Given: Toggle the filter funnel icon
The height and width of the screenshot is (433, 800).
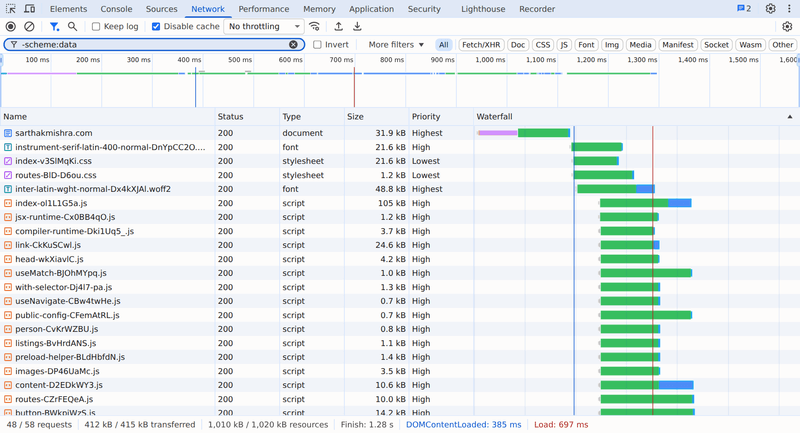Looking at the screenshot, I should click(x=54, y=27).
